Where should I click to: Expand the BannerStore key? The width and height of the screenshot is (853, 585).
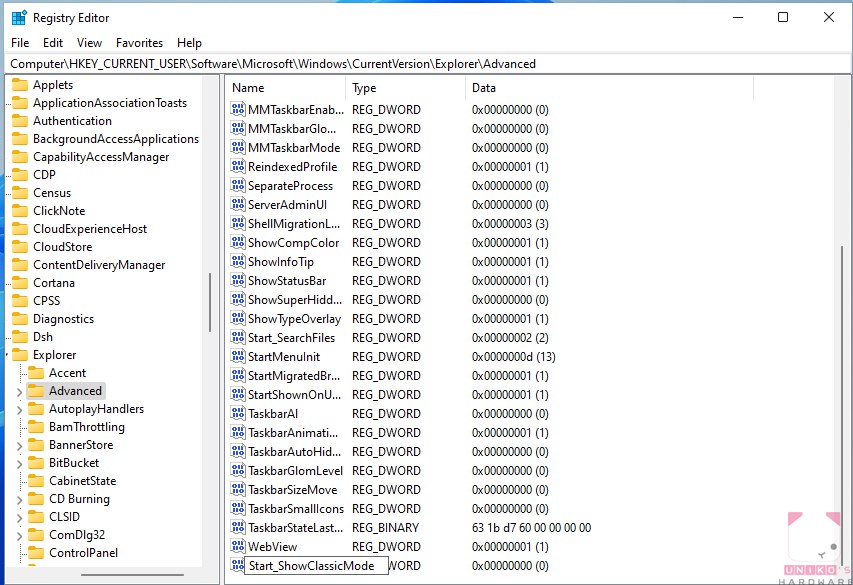click(20, 445)
